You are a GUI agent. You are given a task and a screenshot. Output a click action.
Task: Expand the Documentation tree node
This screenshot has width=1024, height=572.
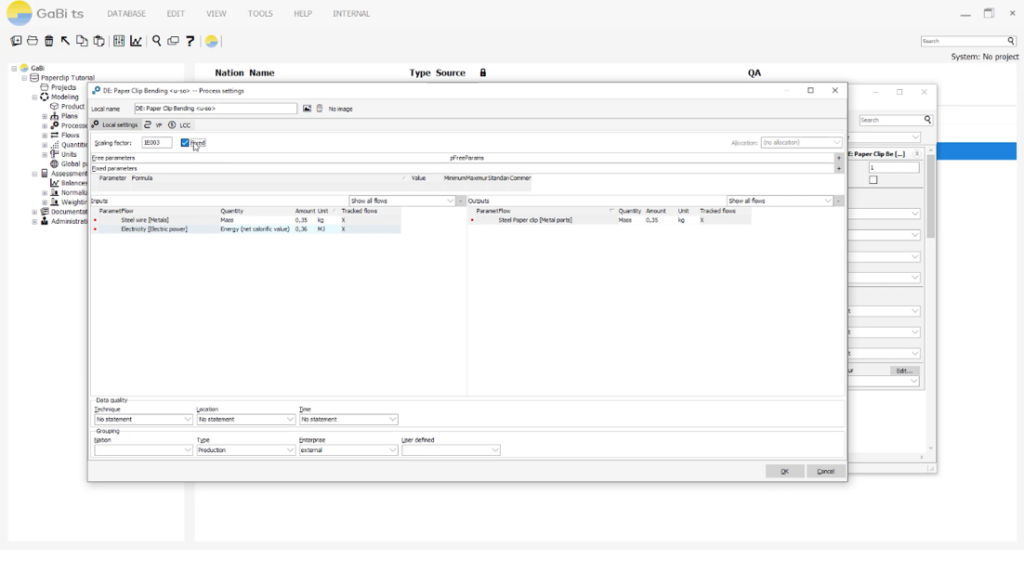click(35, 212)
